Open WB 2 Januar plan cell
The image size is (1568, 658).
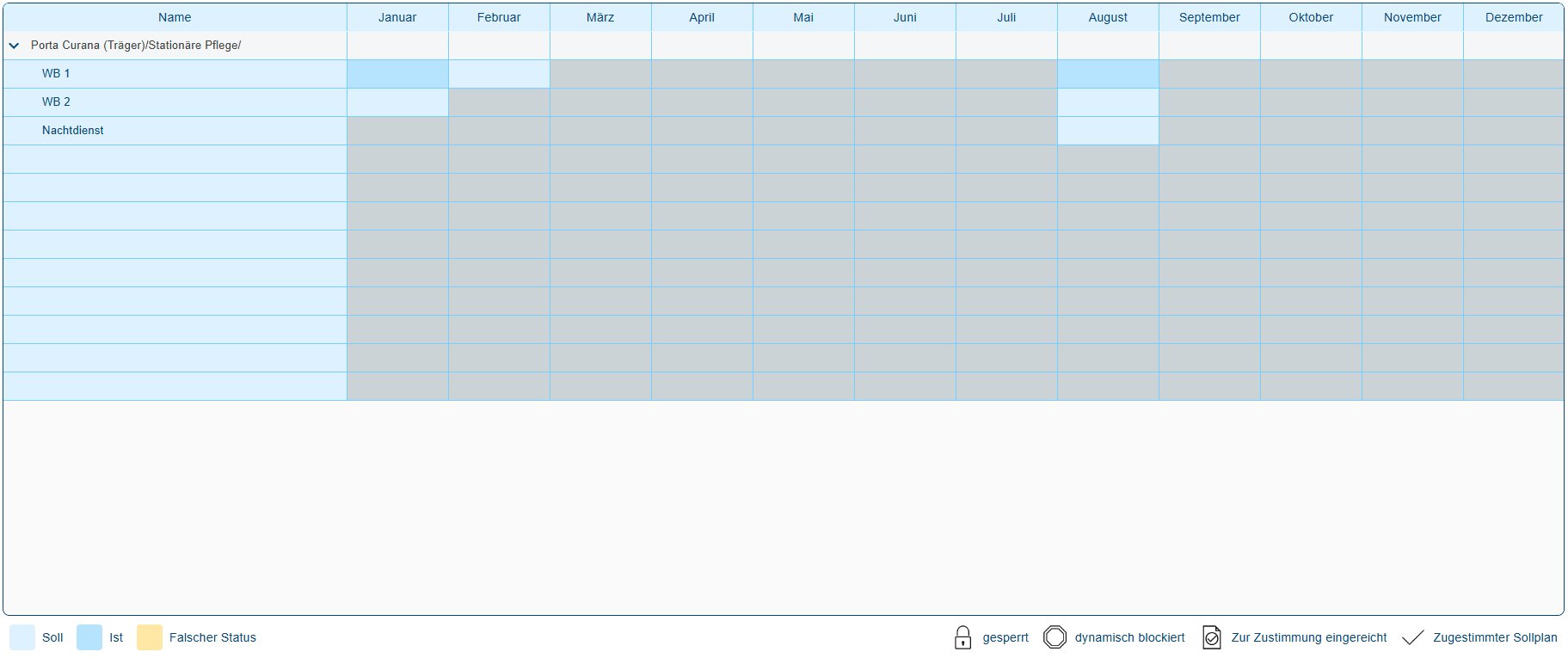397,102
